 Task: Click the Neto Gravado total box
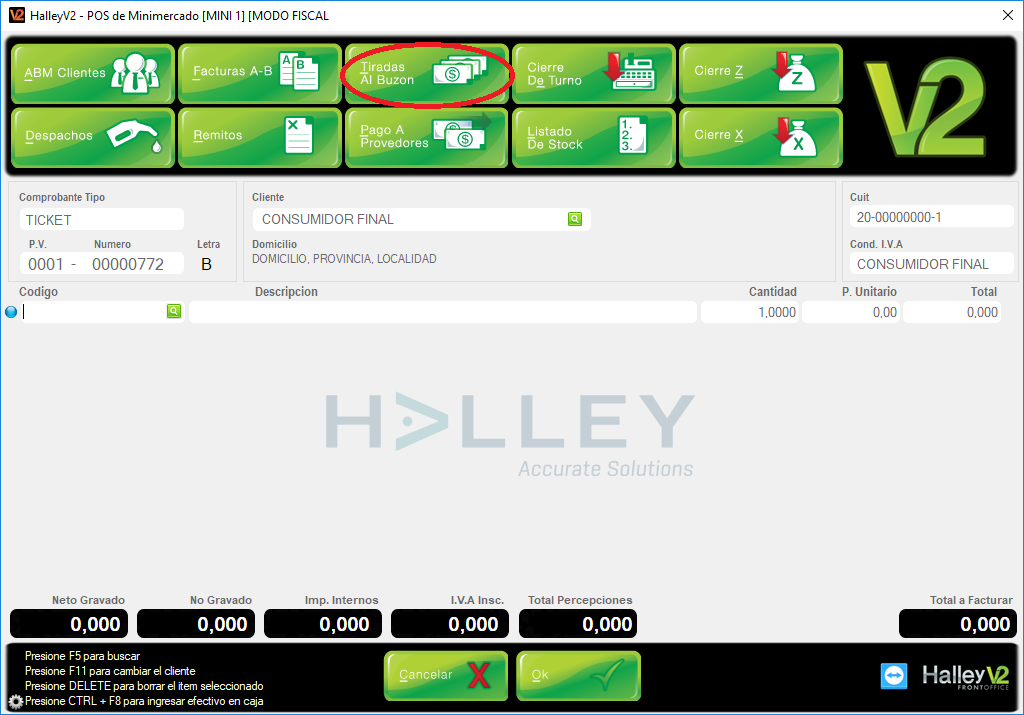click(69, 624)
